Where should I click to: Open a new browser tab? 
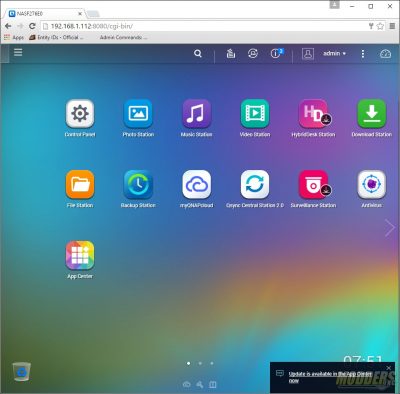tap(93, 14)
